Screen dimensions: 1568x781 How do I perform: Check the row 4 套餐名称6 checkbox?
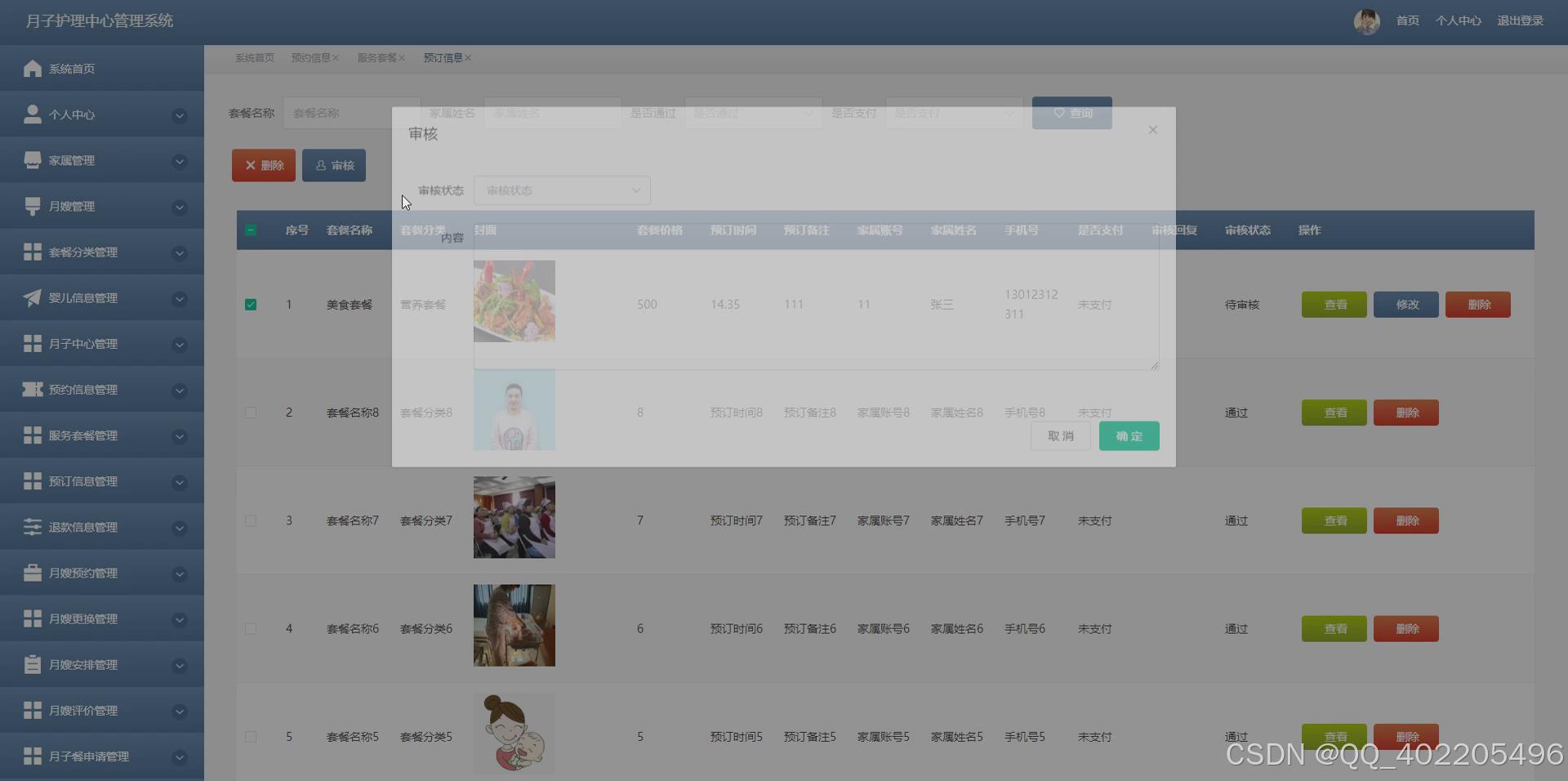click(x=251, y=629)
